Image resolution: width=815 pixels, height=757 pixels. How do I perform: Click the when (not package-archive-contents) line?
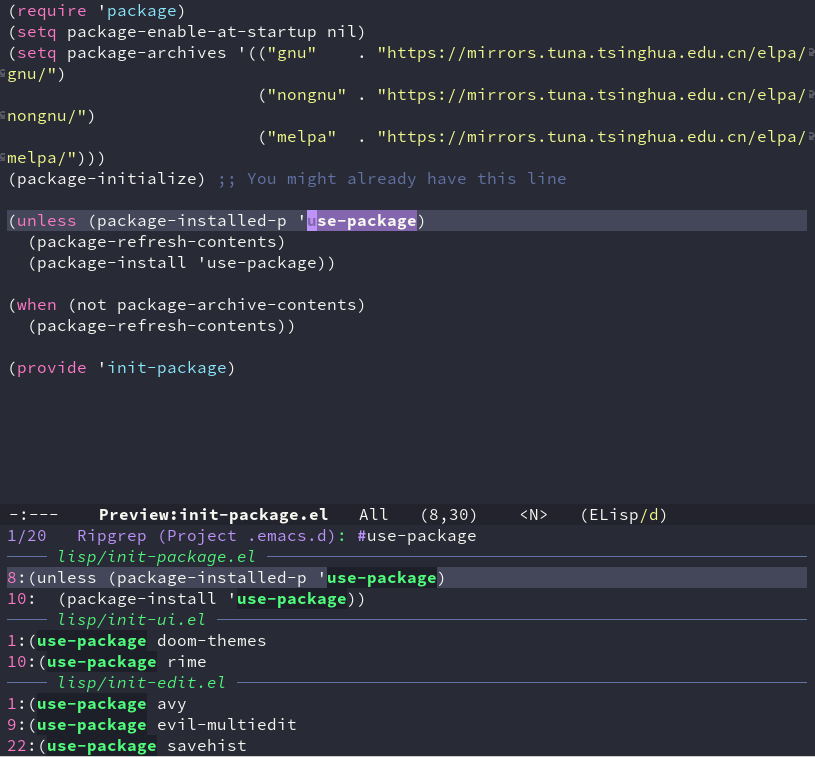point(187,305)
